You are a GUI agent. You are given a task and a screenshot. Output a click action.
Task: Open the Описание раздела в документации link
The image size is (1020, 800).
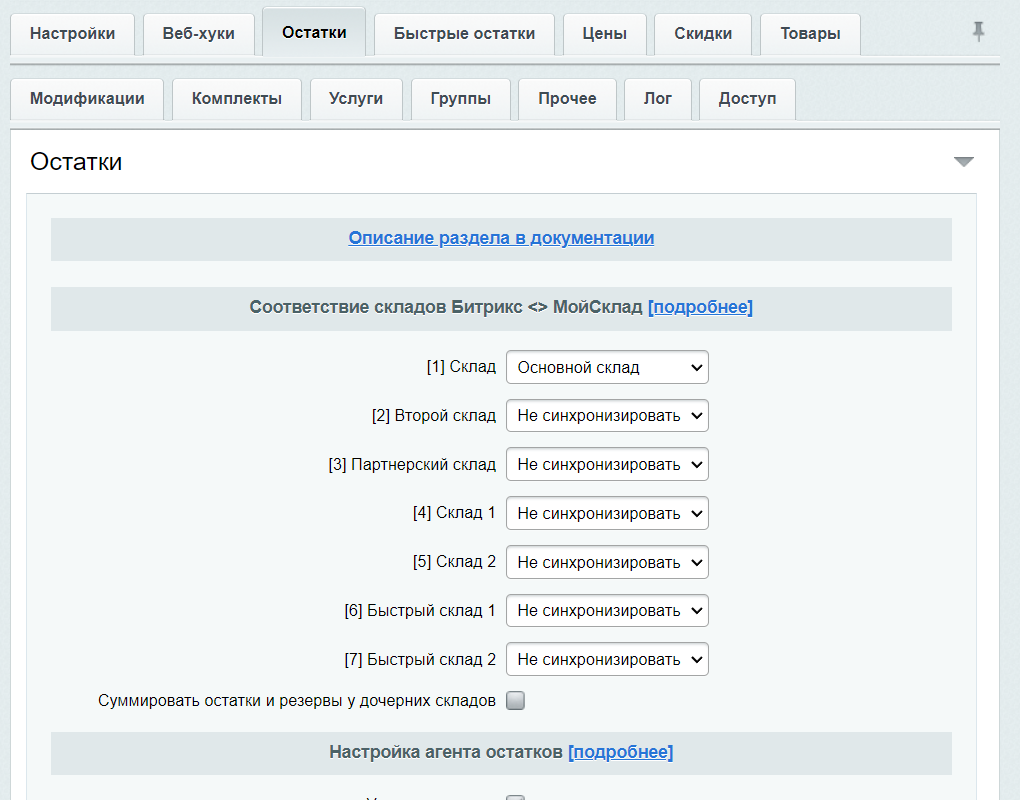point(501,238)
